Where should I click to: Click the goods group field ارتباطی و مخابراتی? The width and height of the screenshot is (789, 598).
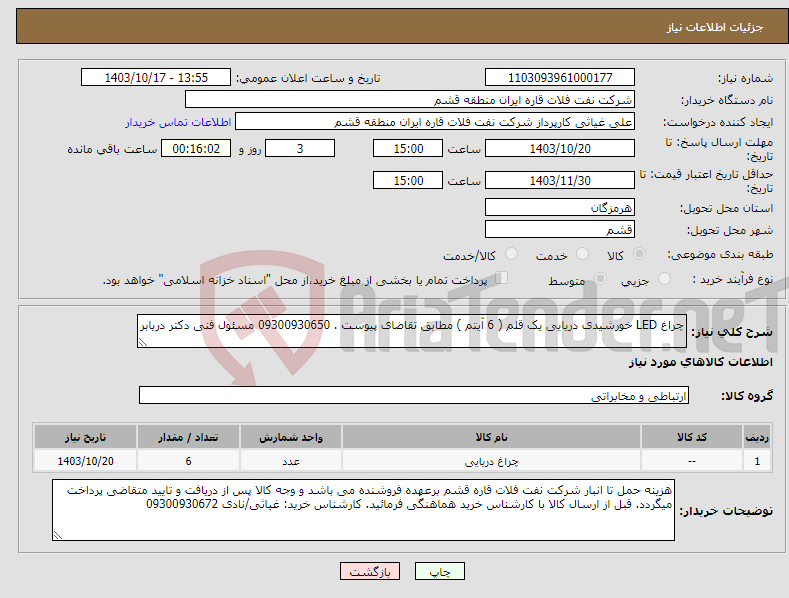click(414, 395)
